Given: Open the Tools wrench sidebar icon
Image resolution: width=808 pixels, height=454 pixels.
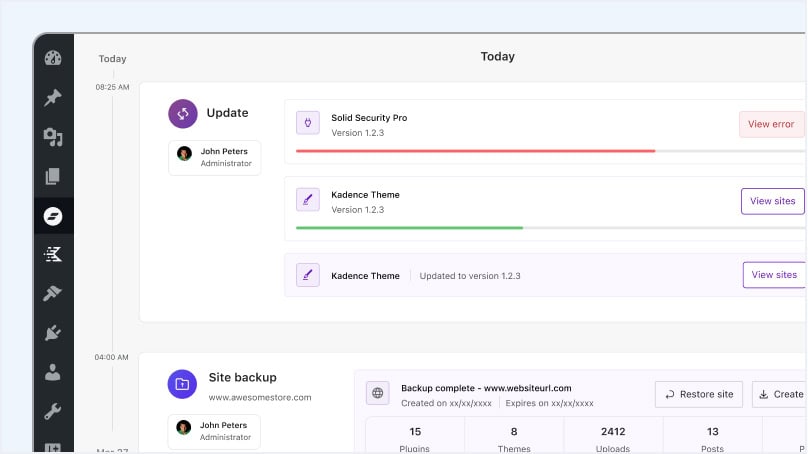Looking at the screenshot, I should 53,411.
